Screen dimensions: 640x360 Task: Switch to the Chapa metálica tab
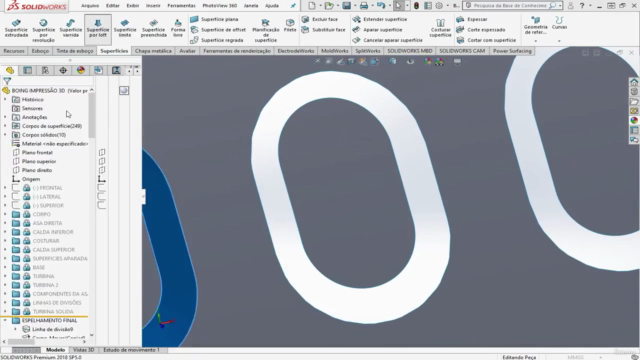153,51
